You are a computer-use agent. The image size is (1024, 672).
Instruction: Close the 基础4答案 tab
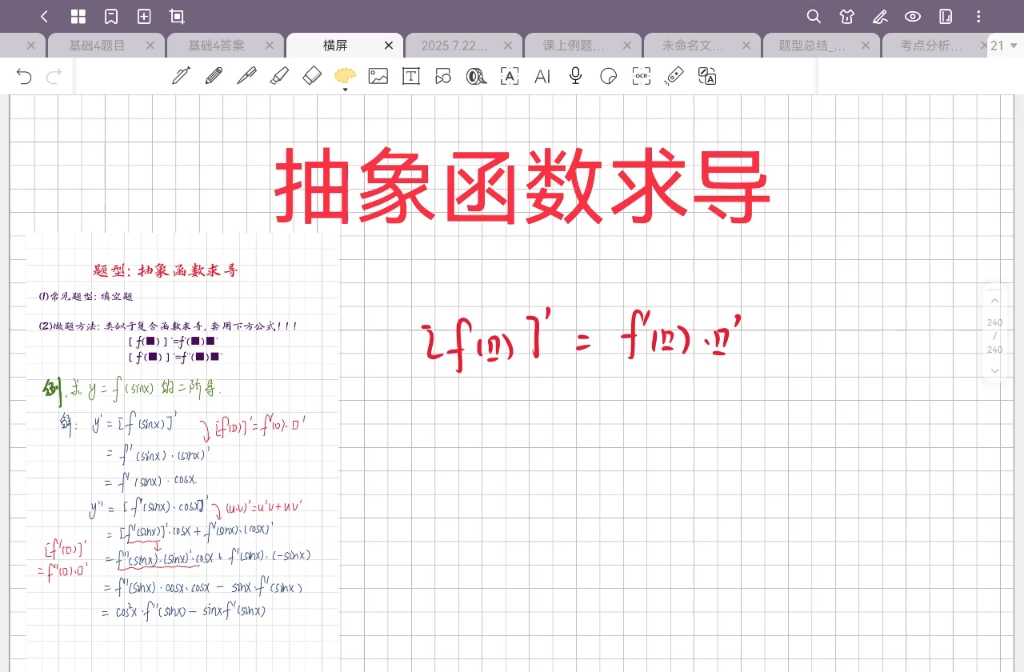[269, 46]
